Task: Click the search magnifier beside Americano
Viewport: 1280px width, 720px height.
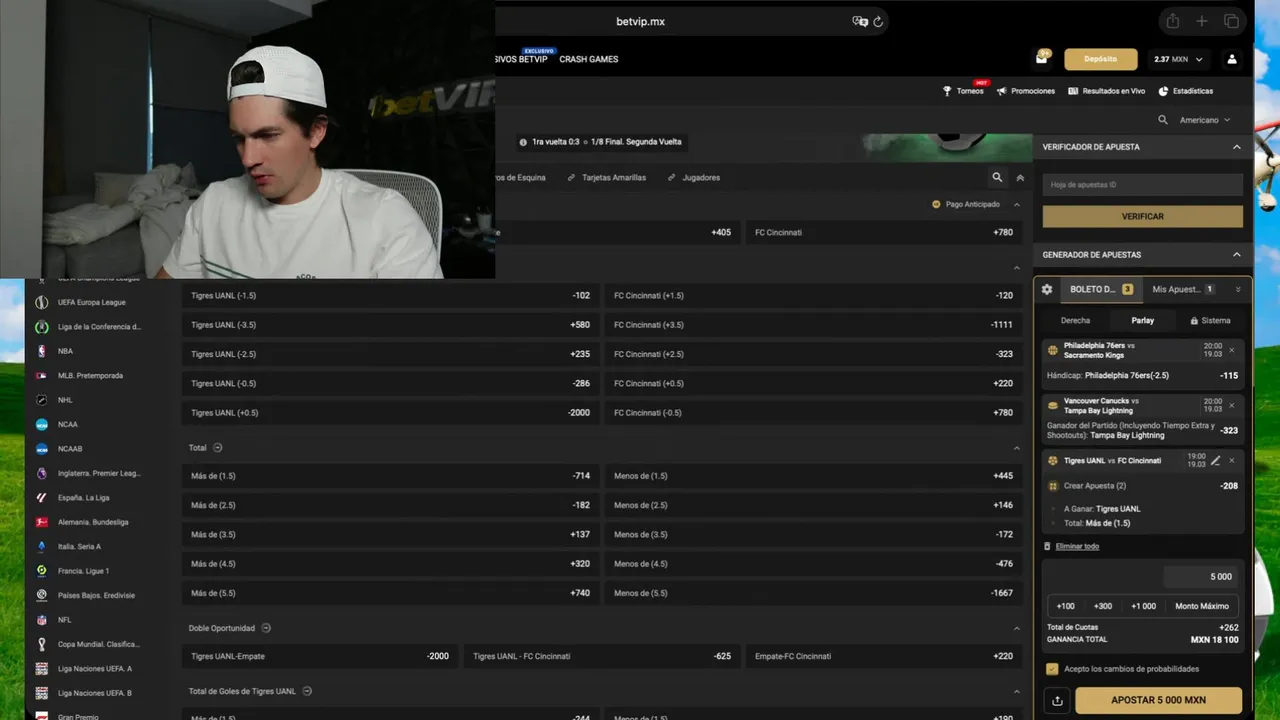Action: 1163,120
